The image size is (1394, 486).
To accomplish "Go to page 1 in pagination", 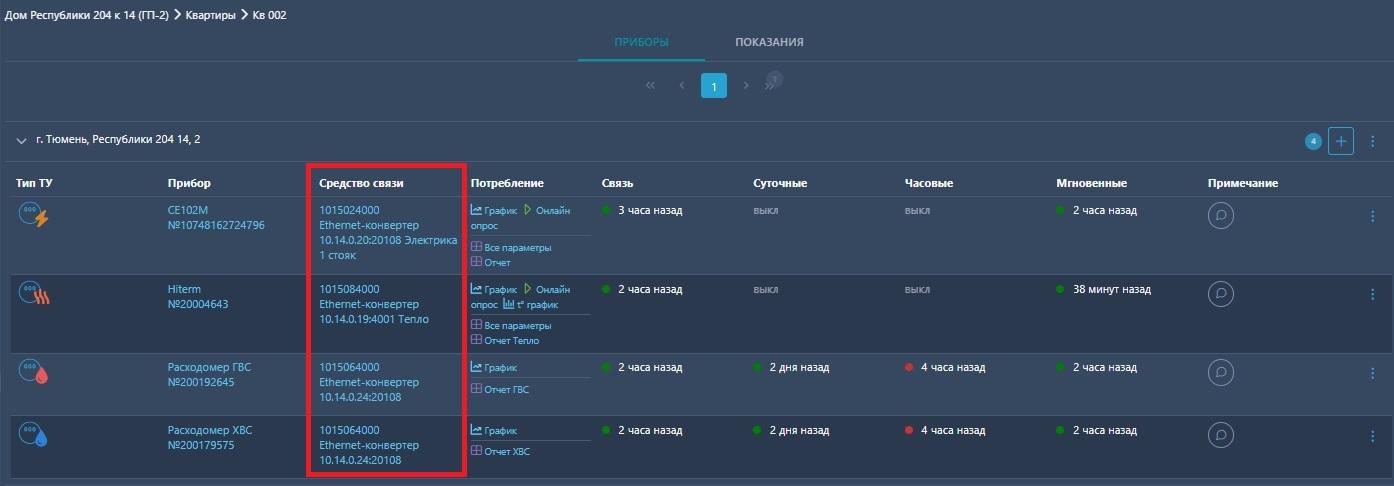I will (713, 86).
